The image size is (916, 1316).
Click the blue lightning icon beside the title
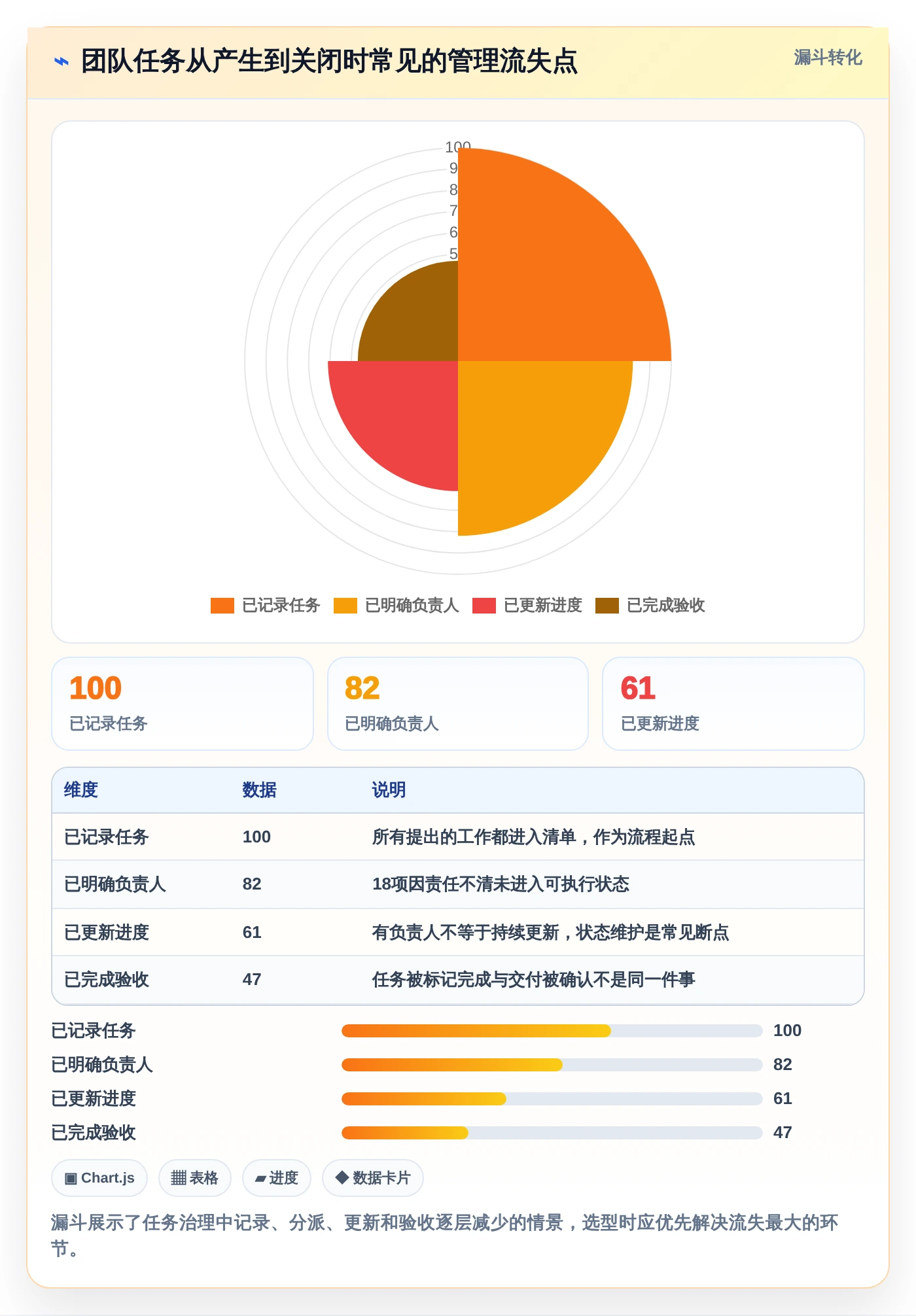tap(62, 61)
